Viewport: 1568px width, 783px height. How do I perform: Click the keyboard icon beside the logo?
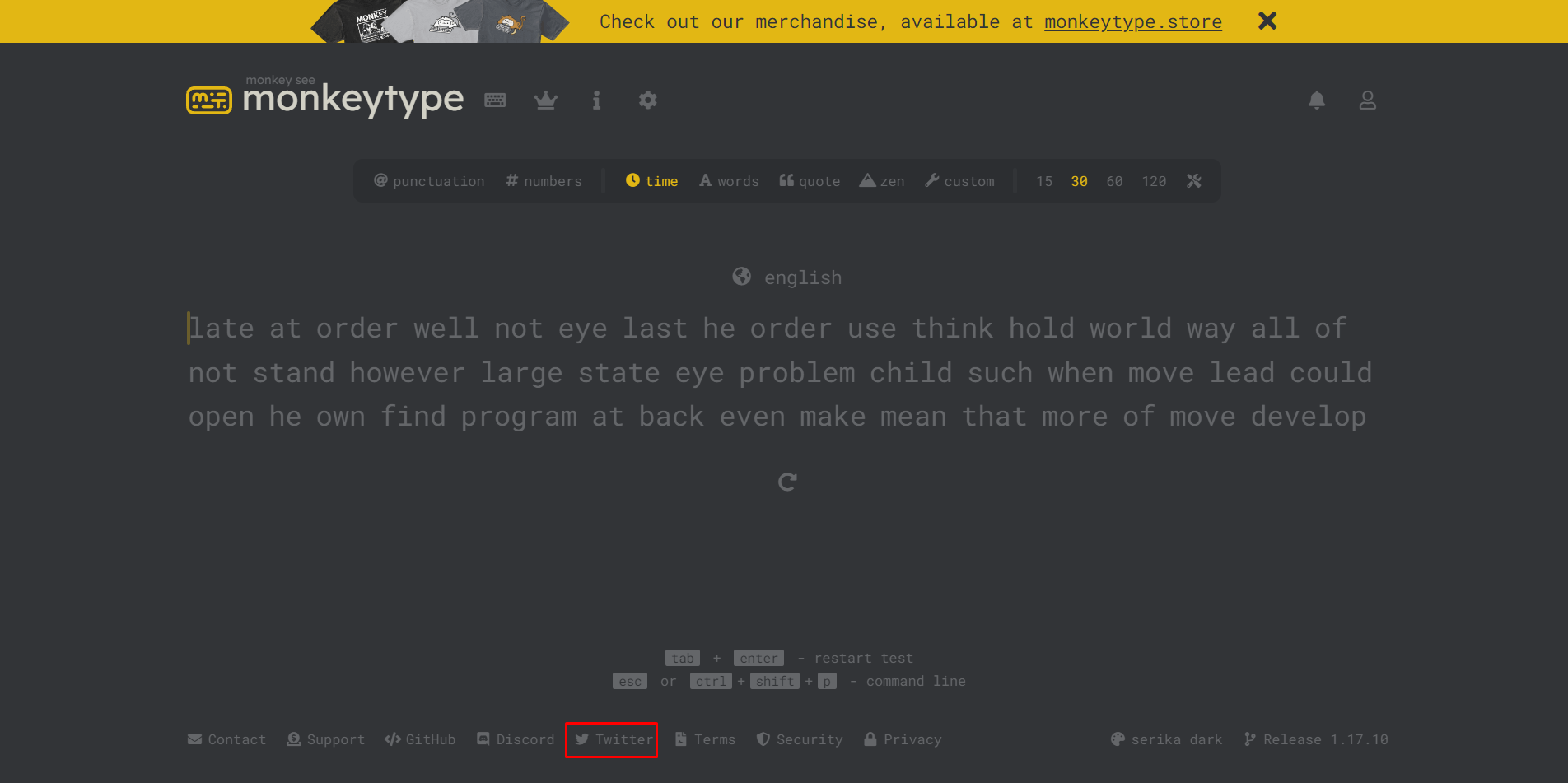click(495, 100)
